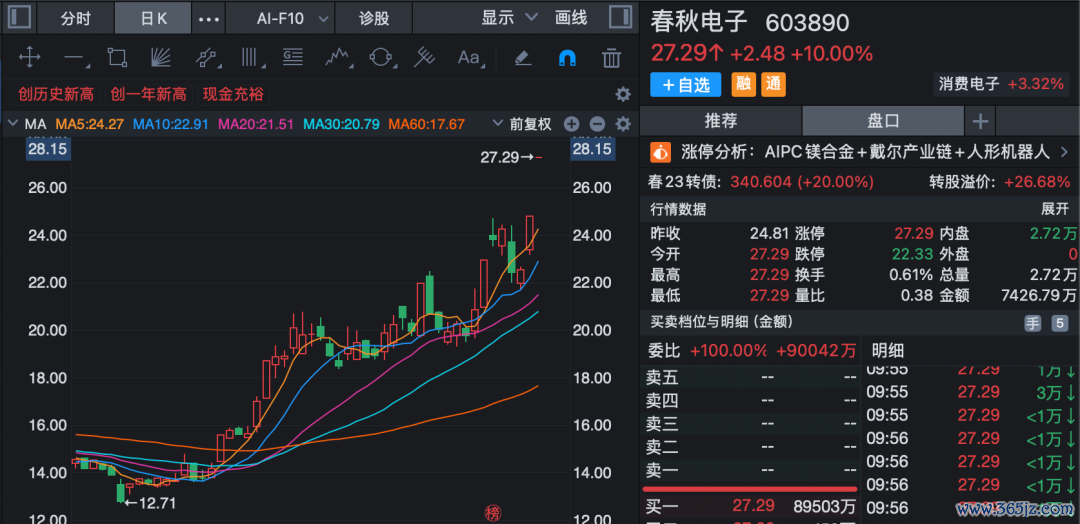1080x524 pixels.
Task: Click the 27.29 price marker on chart
Action: click(512, 158)
